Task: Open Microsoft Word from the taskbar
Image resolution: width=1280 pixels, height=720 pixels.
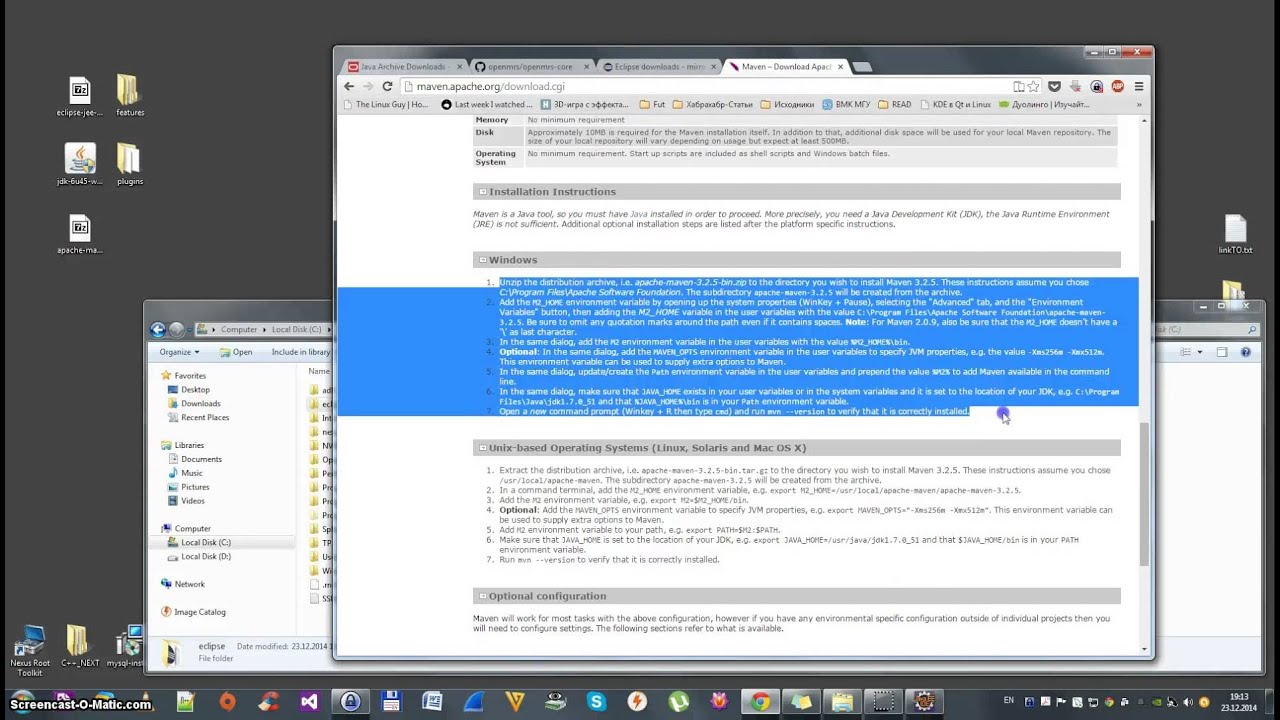Action: (x=432, y=702)
